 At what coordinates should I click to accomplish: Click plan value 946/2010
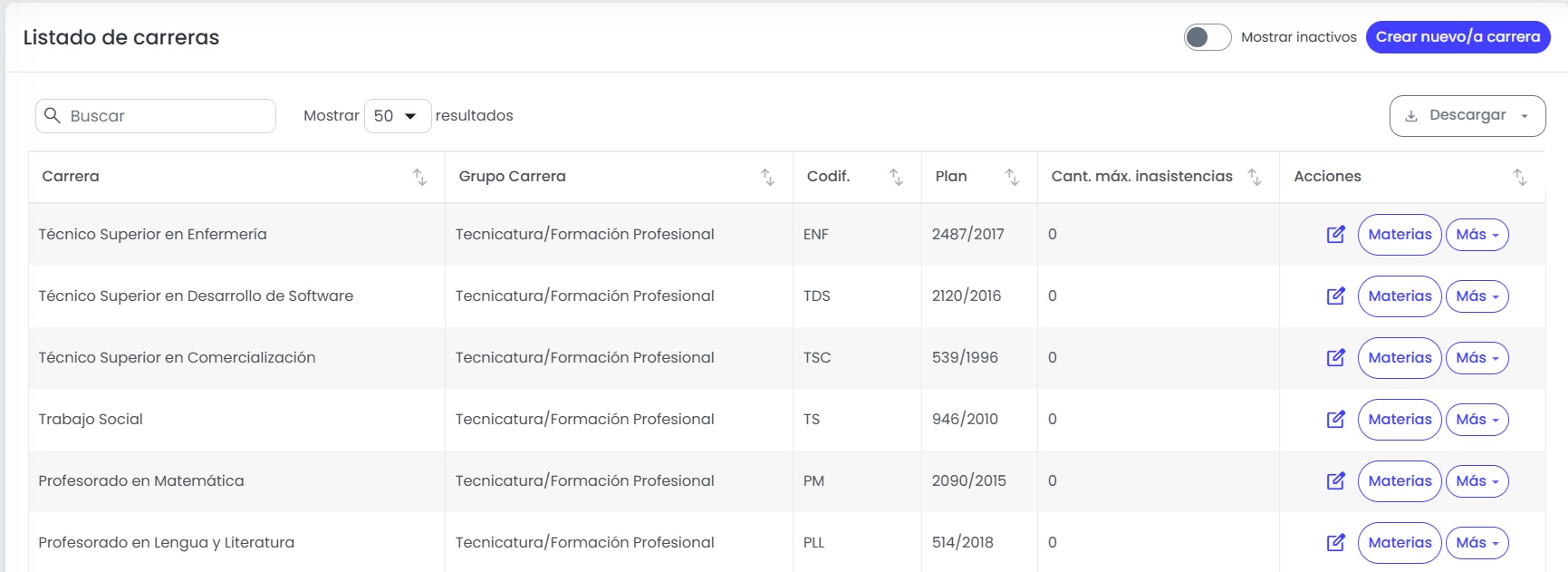click(x=965, y=420)
